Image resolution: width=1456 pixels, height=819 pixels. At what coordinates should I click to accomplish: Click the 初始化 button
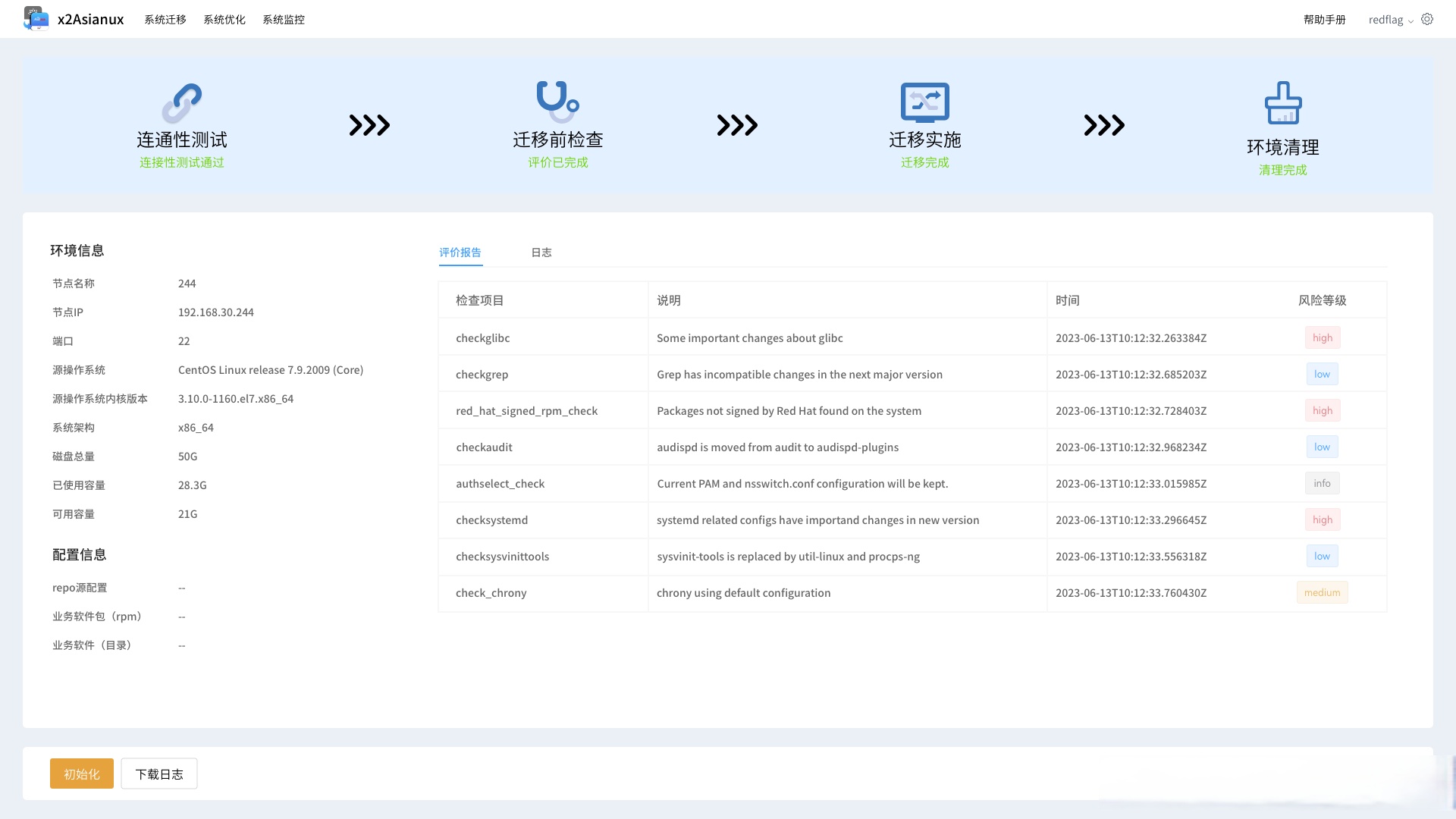pos(81,773)
